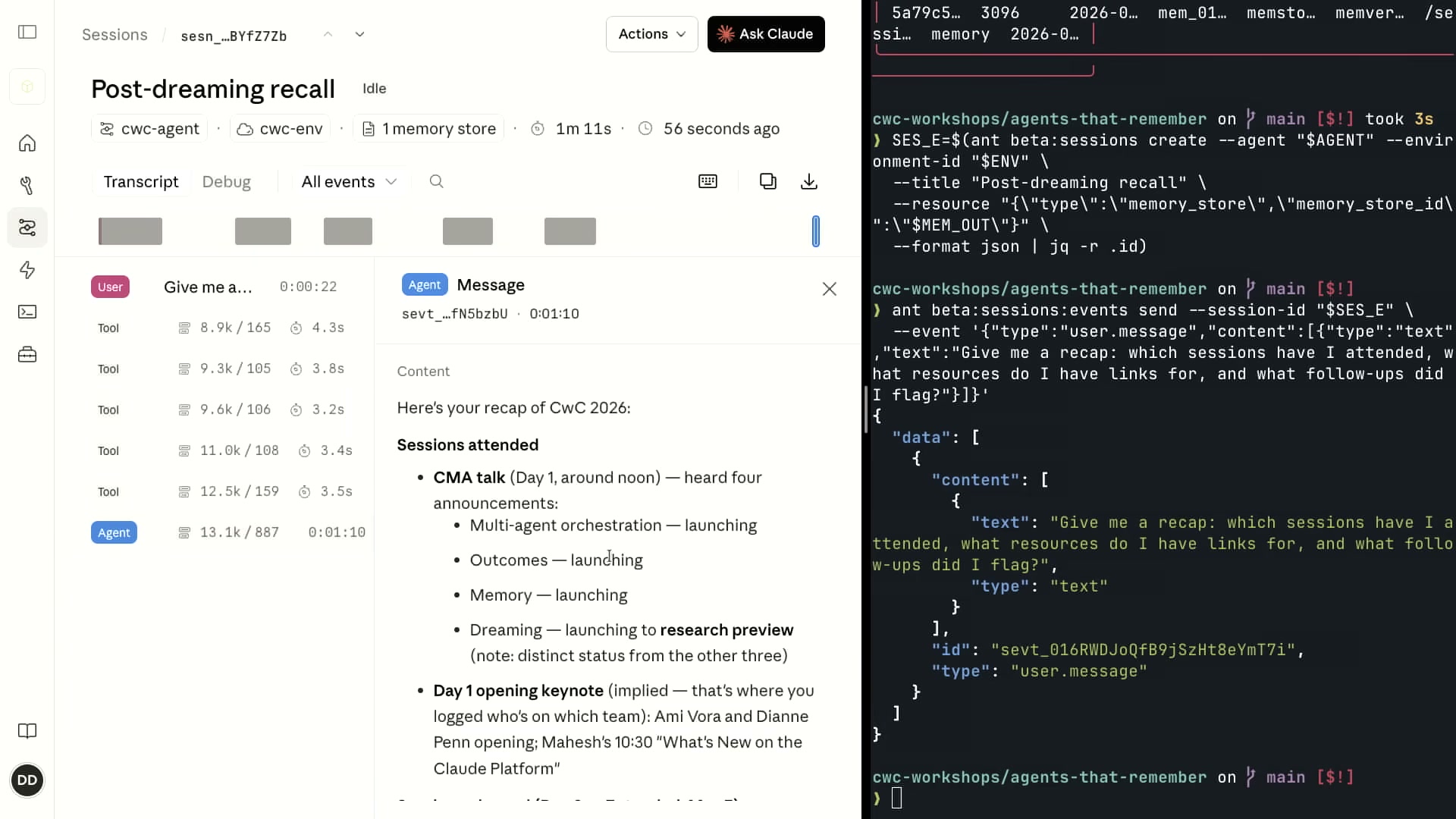
Task: Select the first gray timeline block
Action: click(x=130, y=231)
